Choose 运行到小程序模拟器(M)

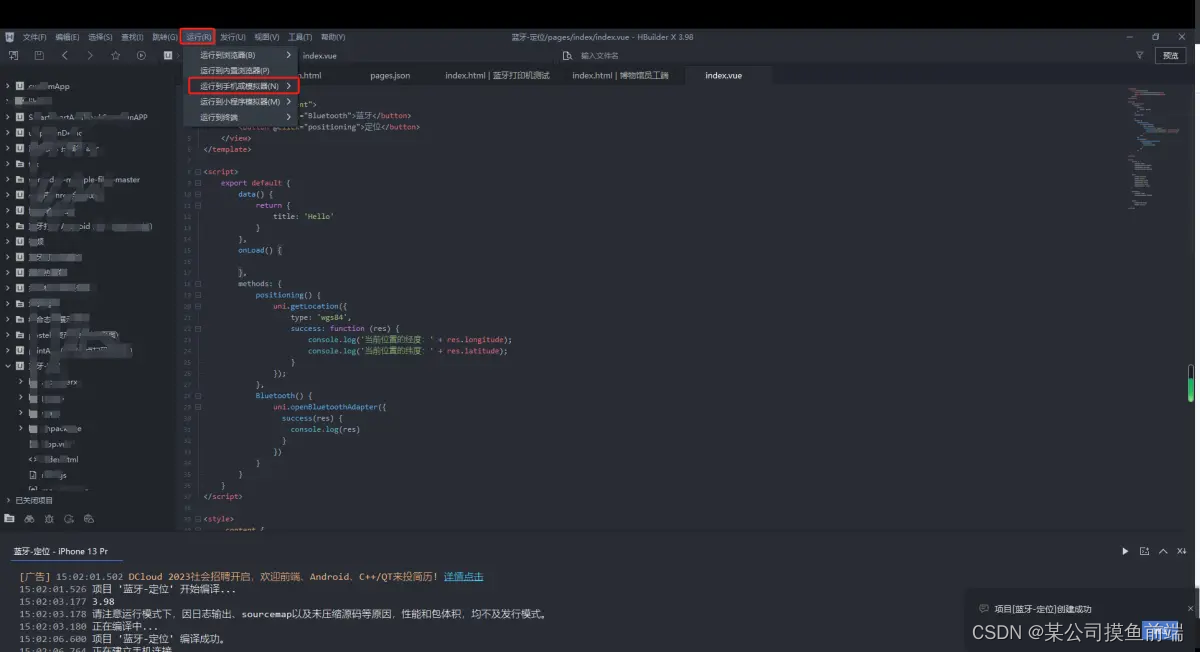coord(240,102)
